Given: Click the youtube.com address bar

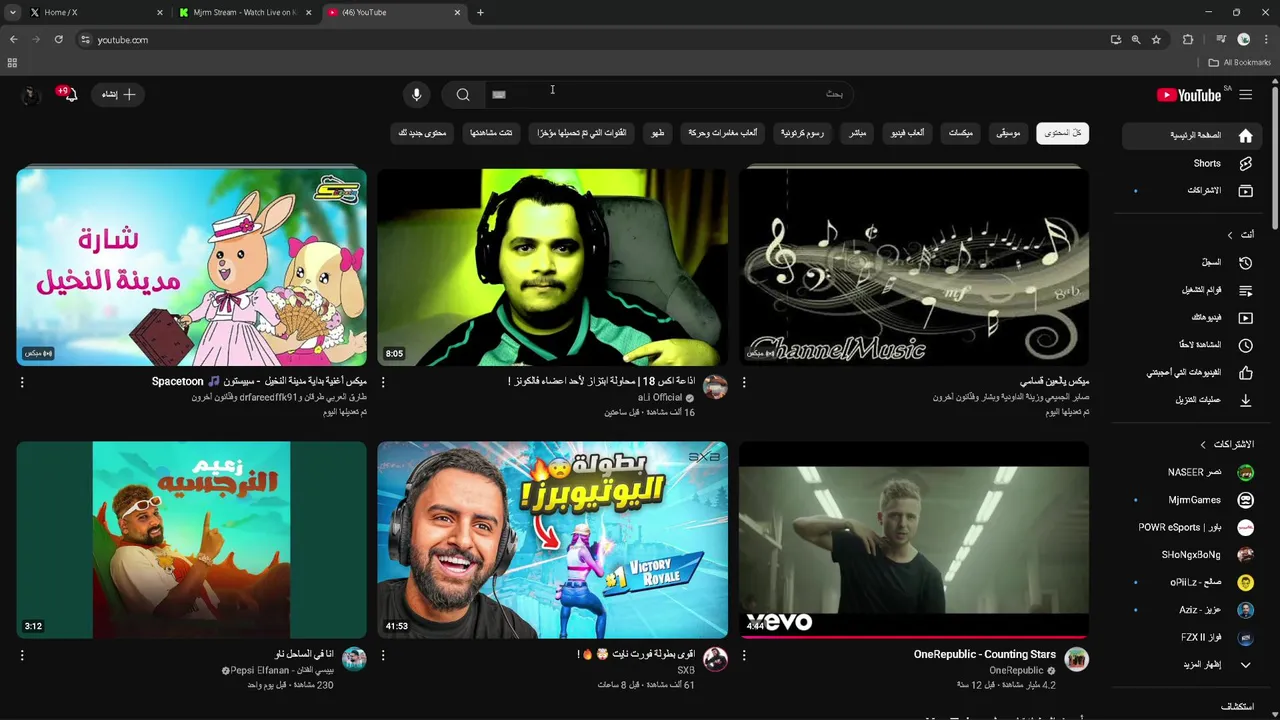Looking at the screenshot, I should pos(590,40).
